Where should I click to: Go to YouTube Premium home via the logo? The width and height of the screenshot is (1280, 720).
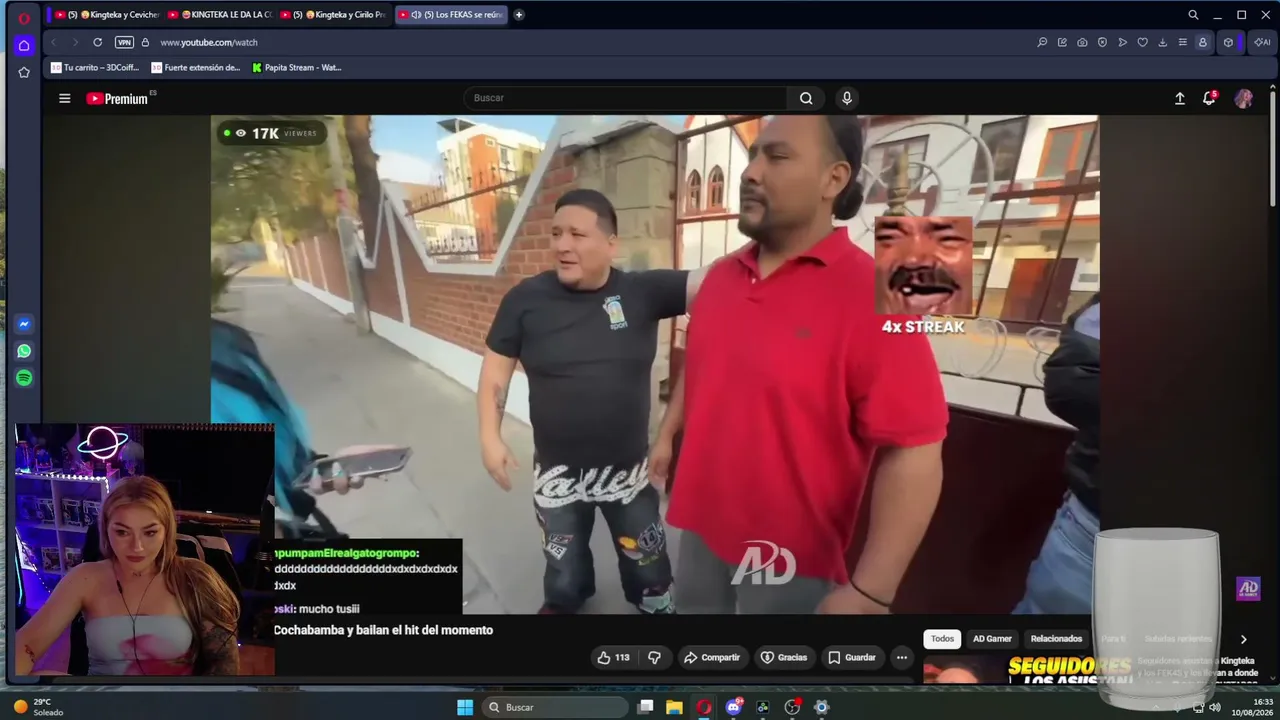[119, 98]
